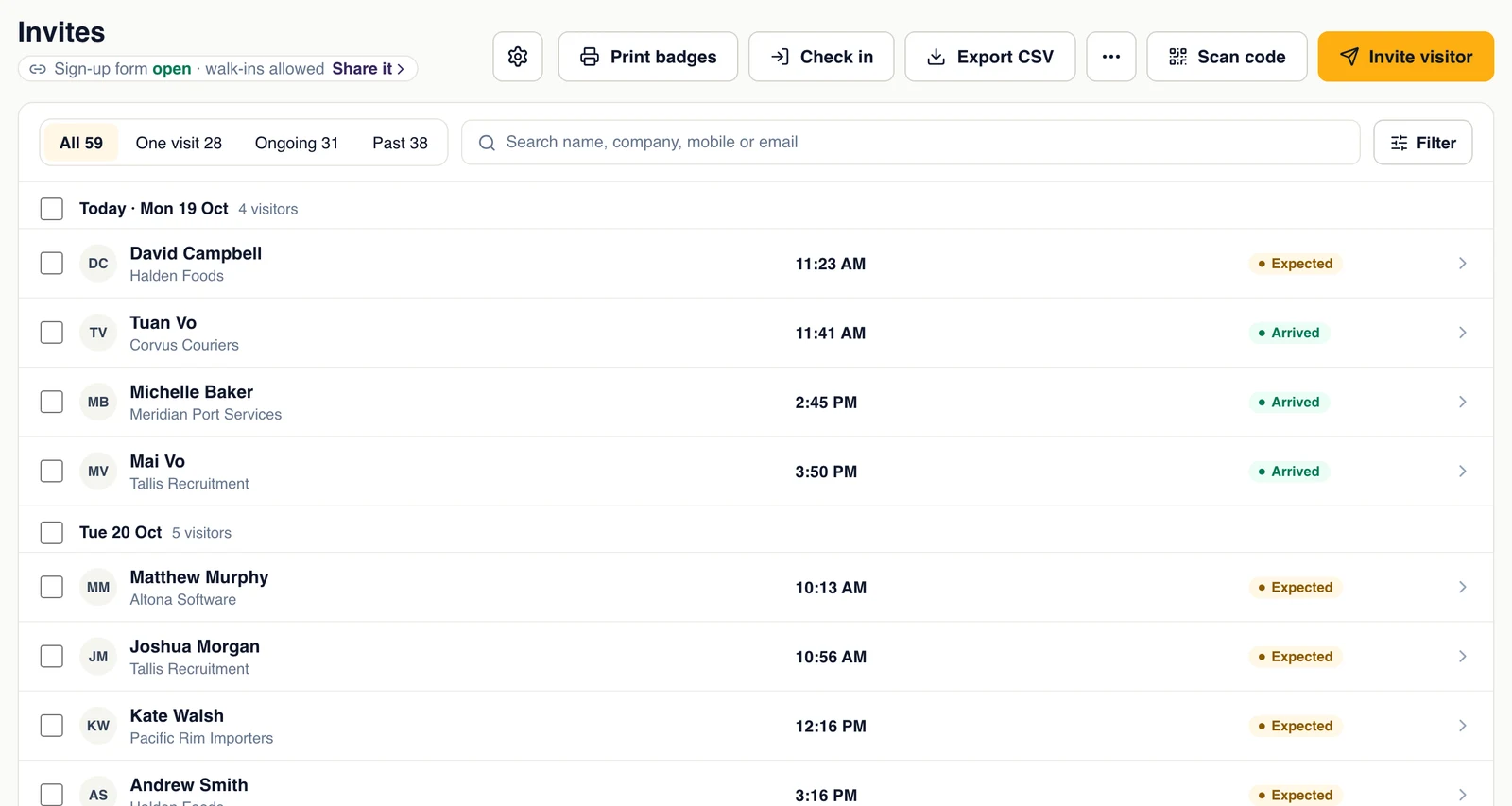Switch to the All 59 tab

(81, 143)
